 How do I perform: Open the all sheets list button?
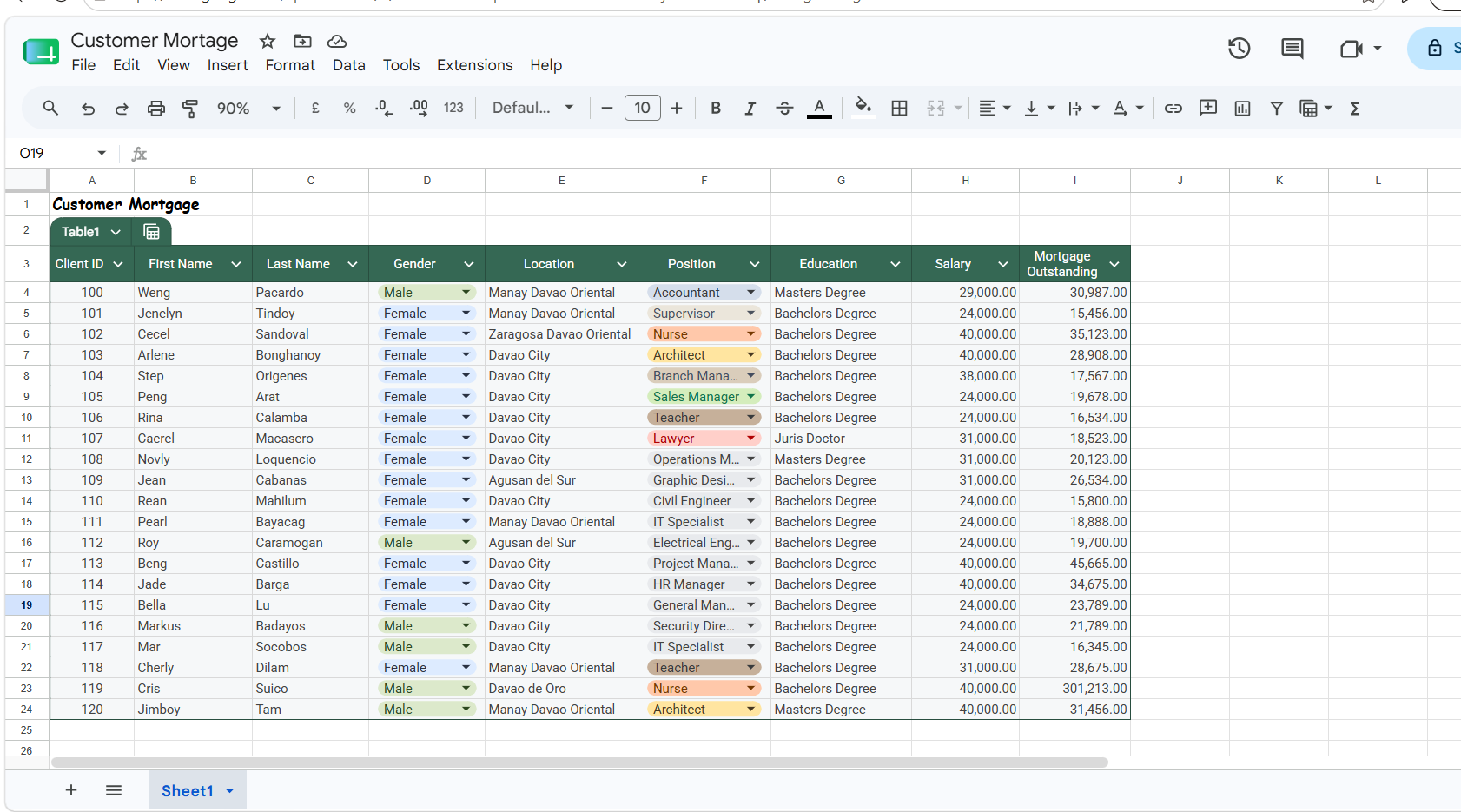click(x=114, y=790)
